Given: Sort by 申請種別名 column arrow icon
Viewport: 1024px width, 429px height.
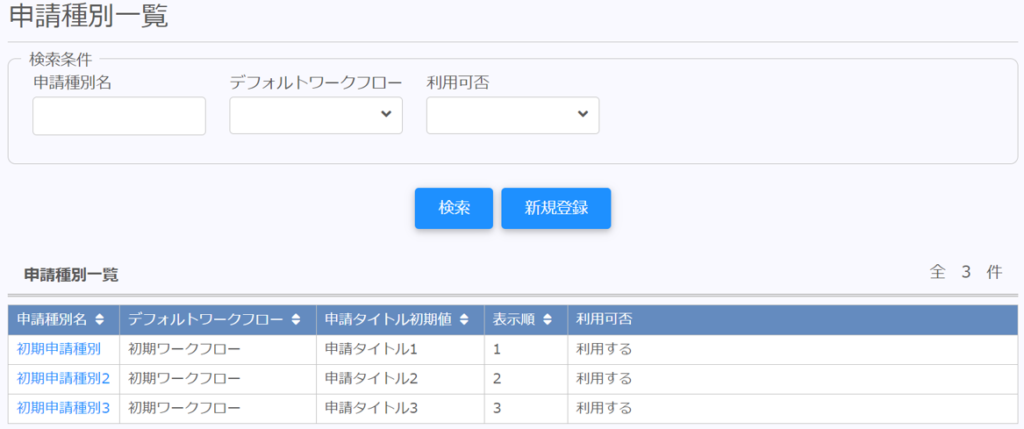Looking at the screenshot, I should tap(99, 320).
